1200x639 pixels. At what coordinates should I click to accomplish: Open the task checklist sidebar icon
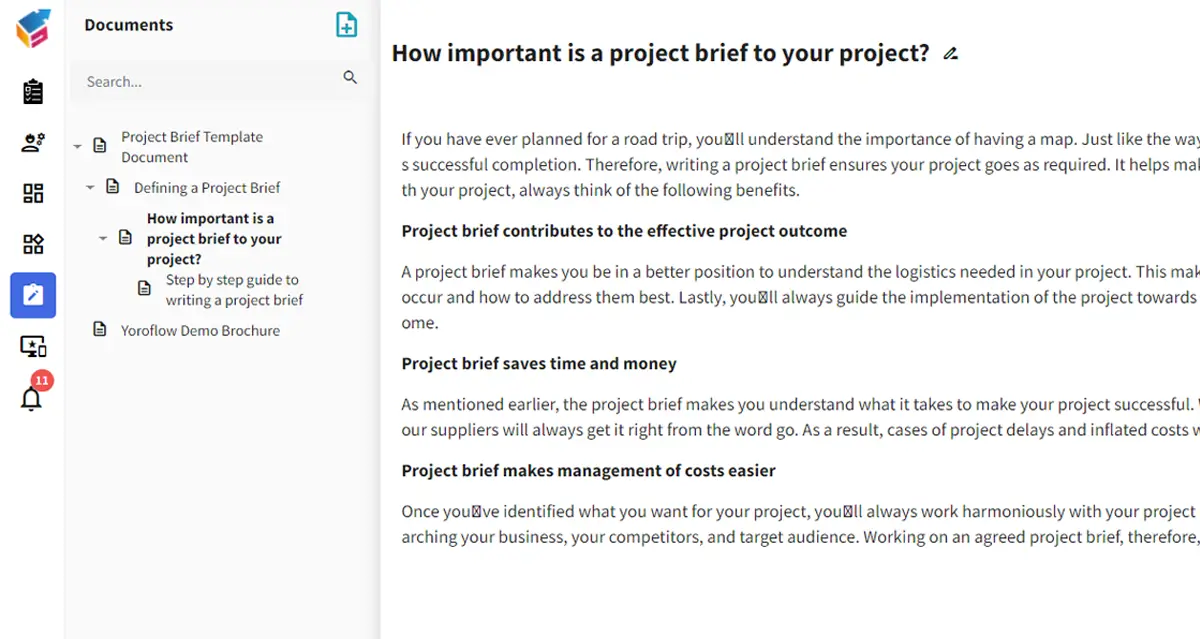(33, 92)
